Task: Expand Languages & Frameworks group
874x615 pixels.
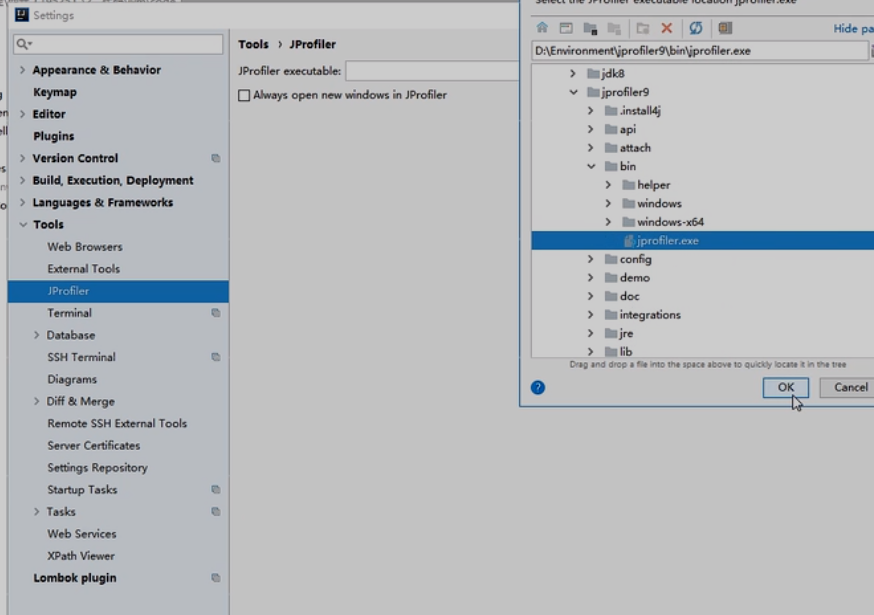Action: (x=22, y=202)
